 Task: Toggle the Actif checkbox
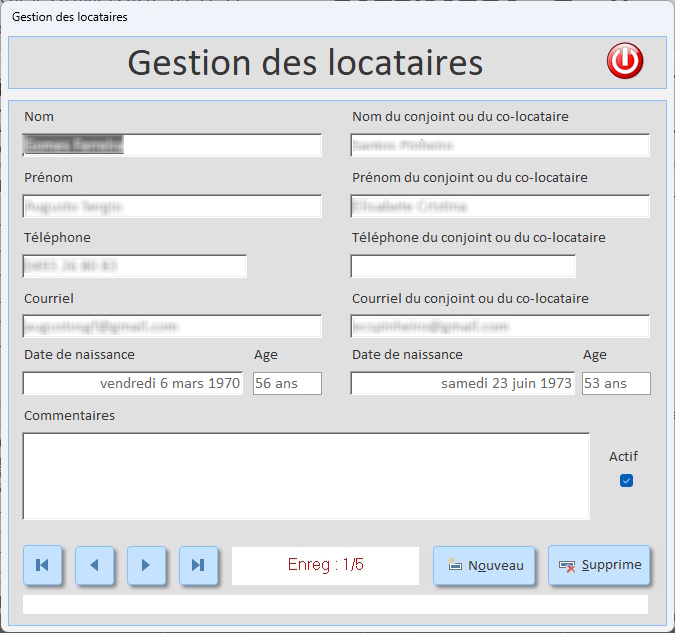(626, 480)
